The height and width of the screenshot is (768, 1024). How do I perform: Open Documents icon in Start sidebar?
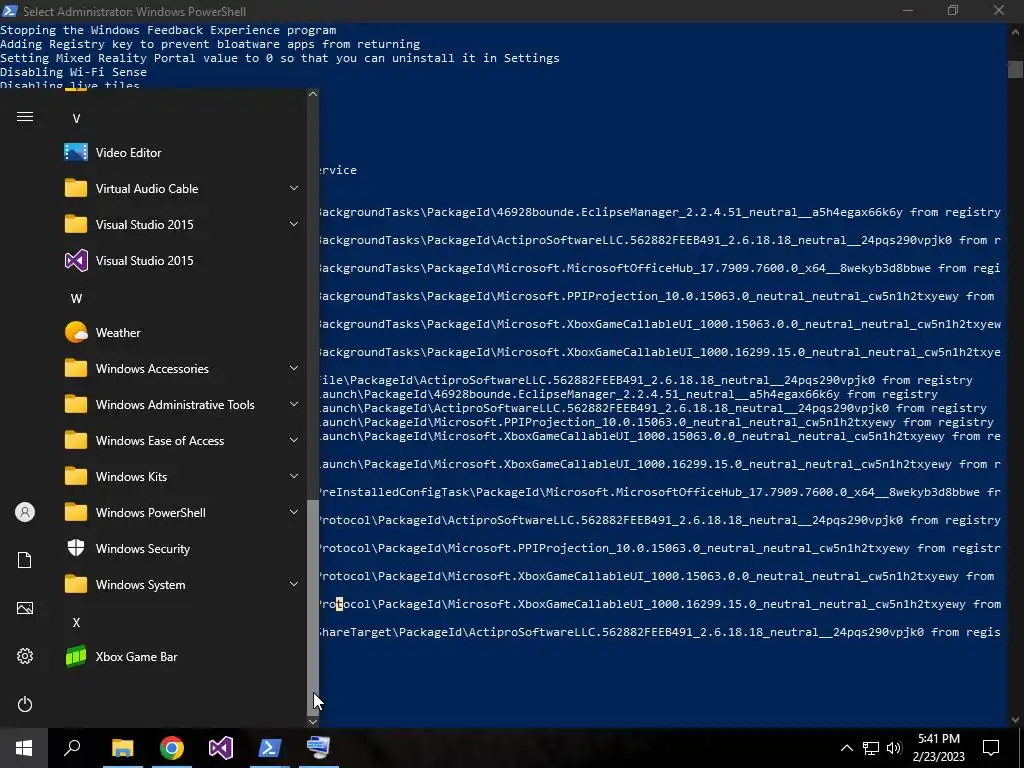pyautogui.click(x=25, y=560)
